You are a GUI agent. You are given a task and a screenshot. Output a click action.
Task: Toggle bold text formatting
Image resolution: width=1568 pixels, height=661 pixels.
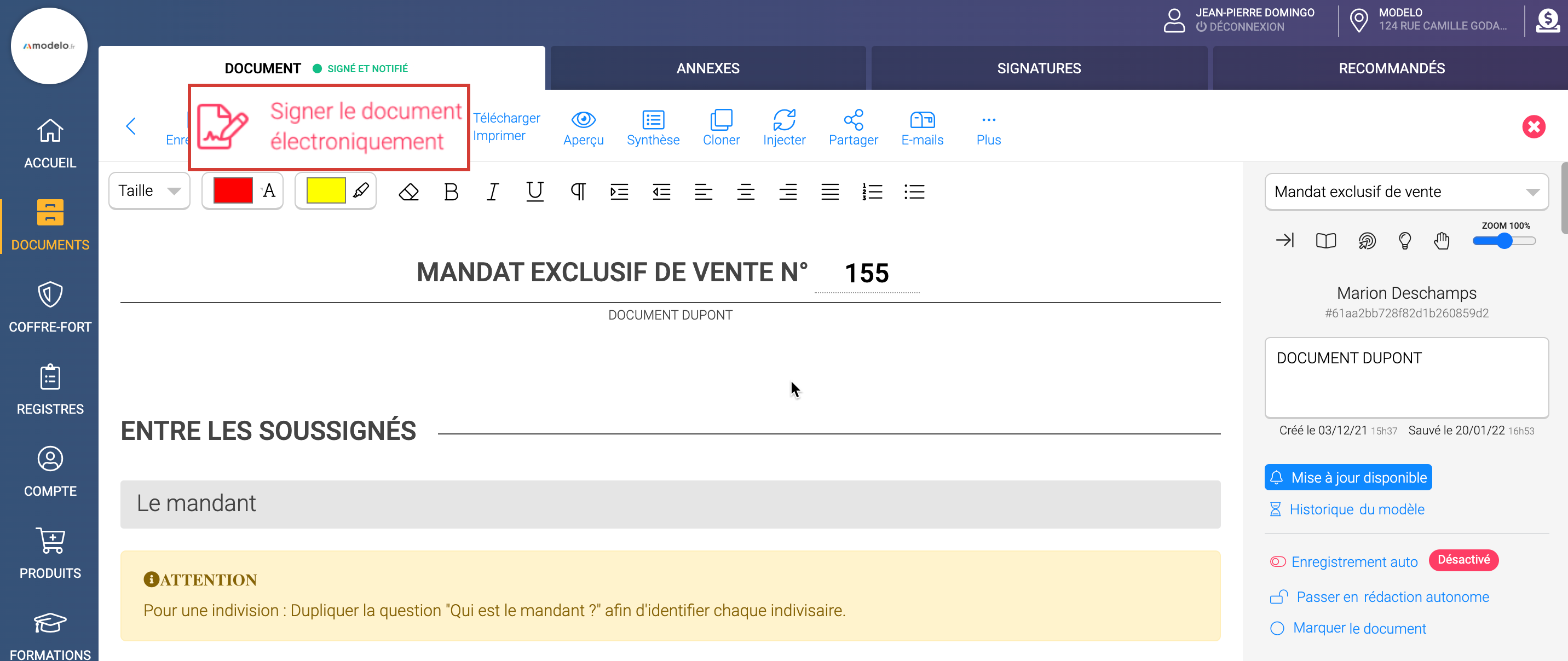(451, 192)
